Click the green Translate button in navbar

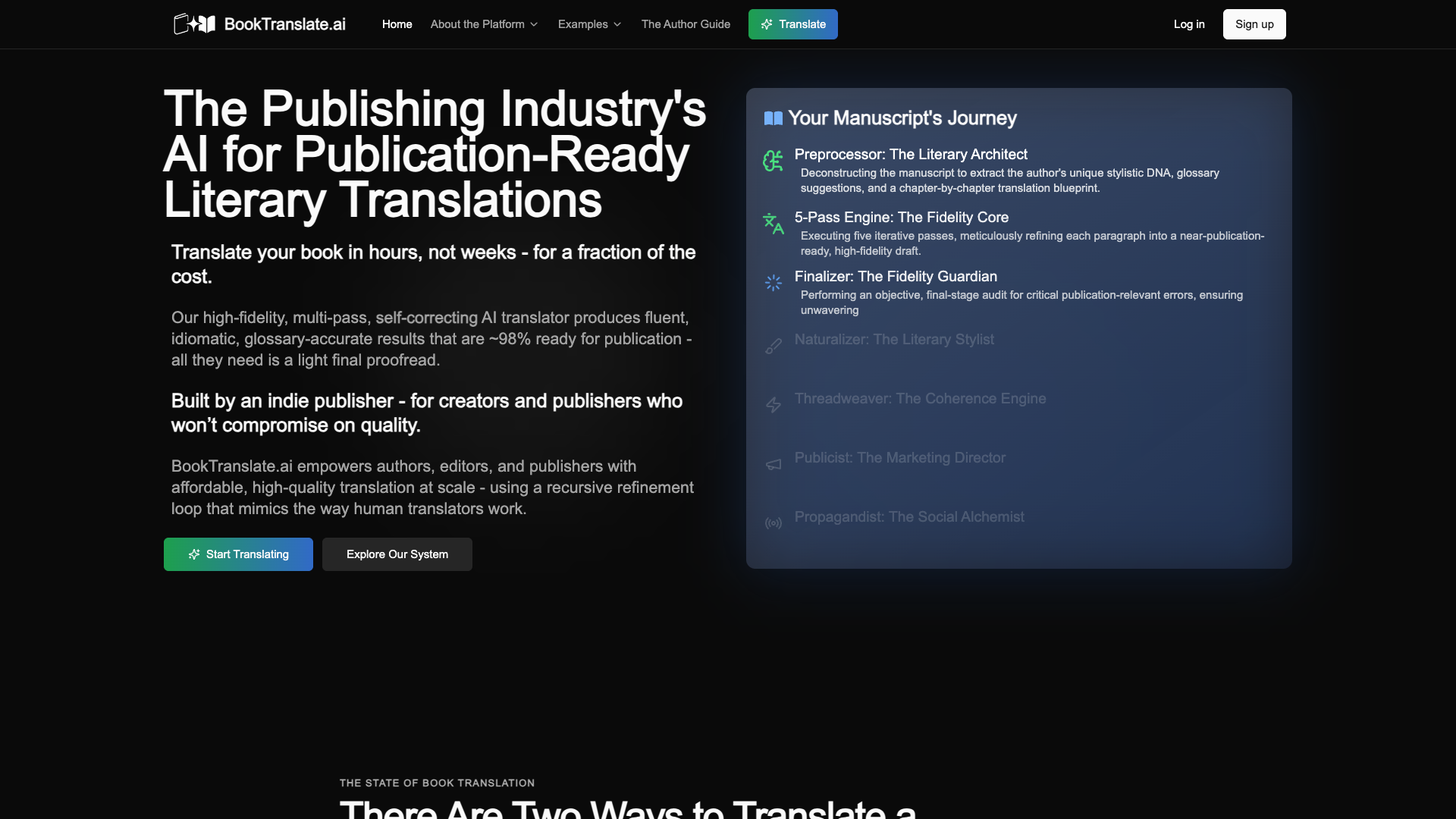pyautogui.click(x=793, y=24)
